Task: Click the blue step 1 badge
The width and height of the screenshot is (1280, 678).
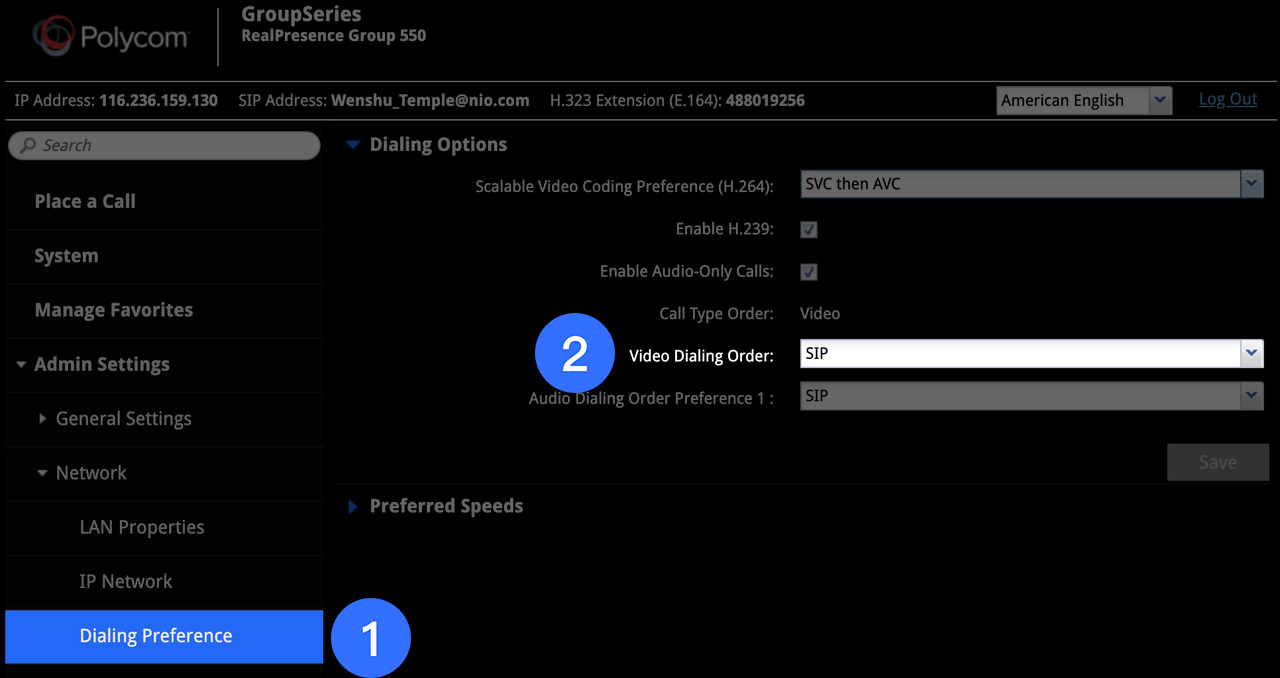Action: [371, 638]
